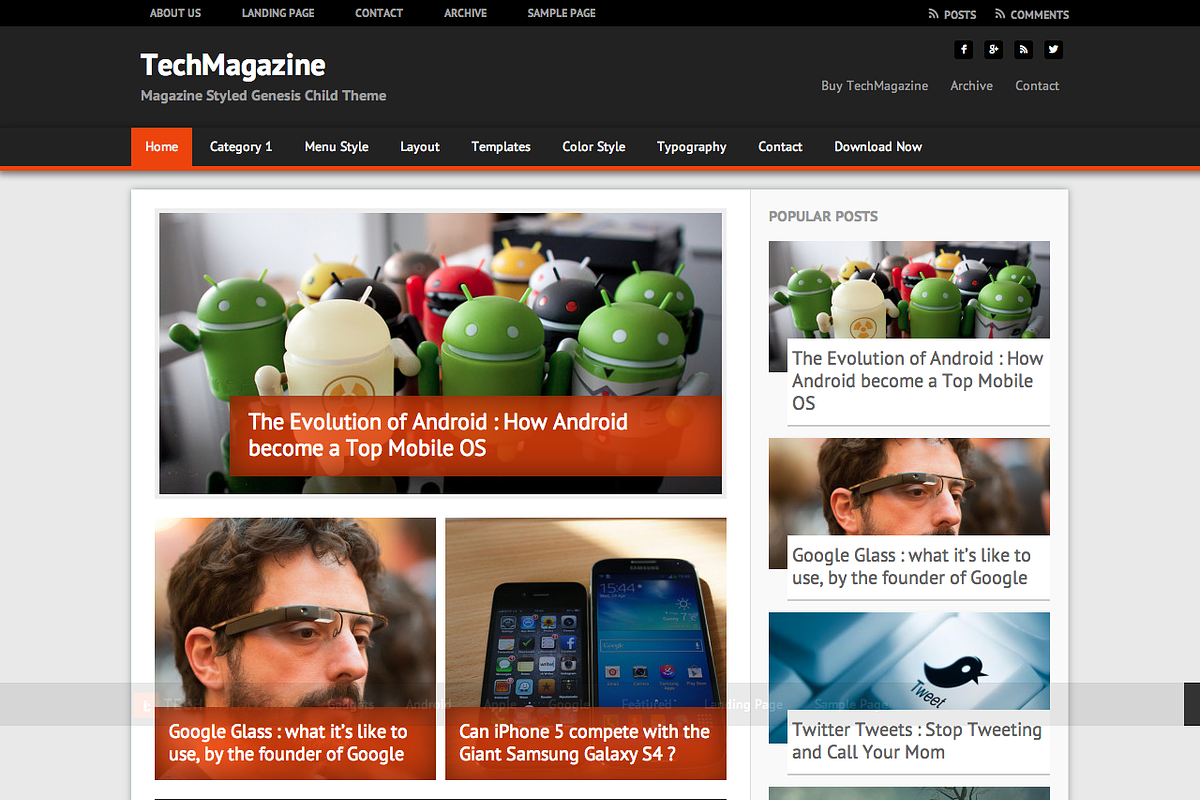This screenshot has height=800, width=1200.
Task: Click the Popular Posts 'Evolution of Android' title
Action: (918, 381)
